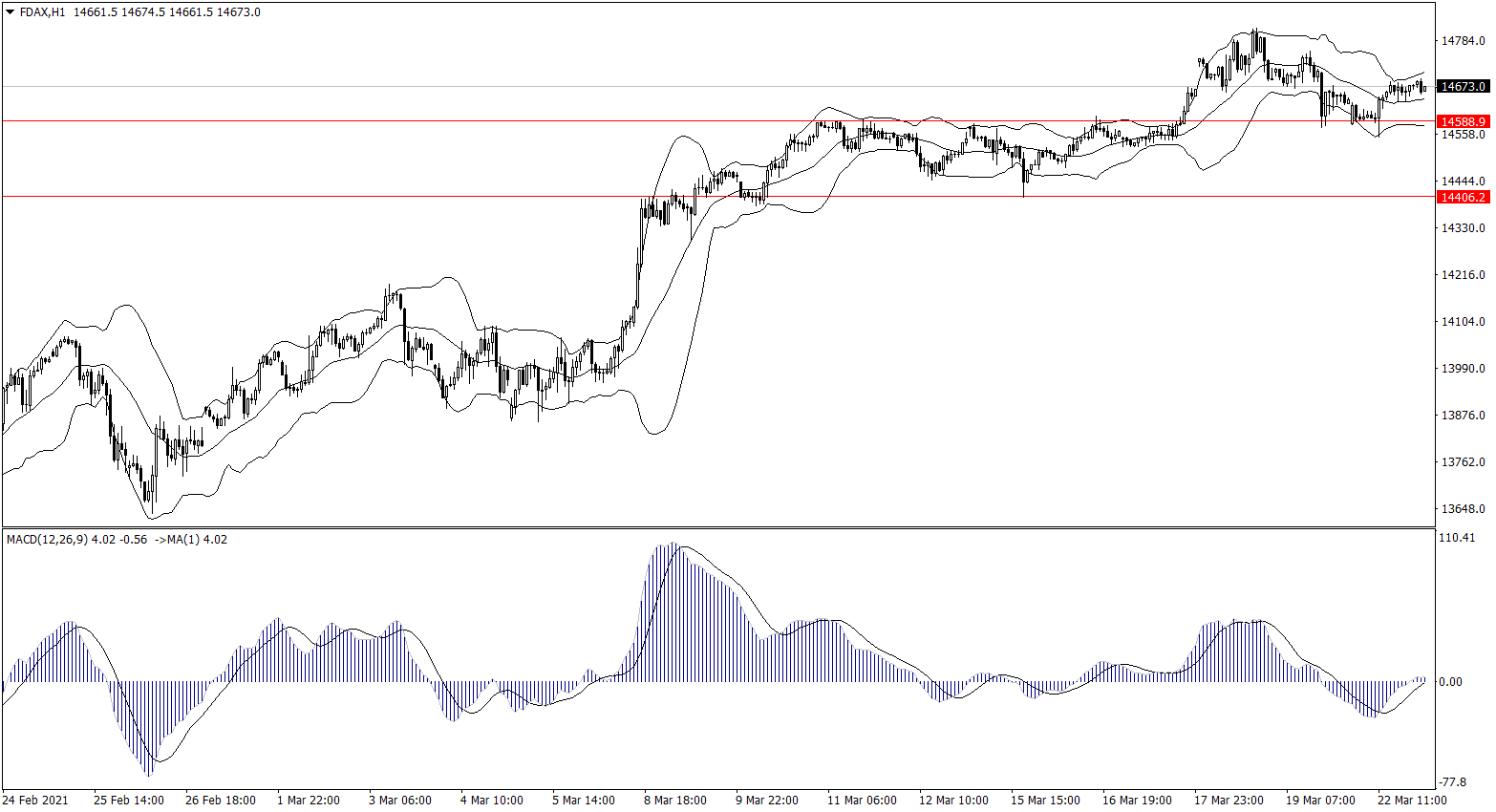This screenshot has height=812, width=1496.
Task: Click the 8 Mar 18:00 time axis label
Action: coord(674,801)
